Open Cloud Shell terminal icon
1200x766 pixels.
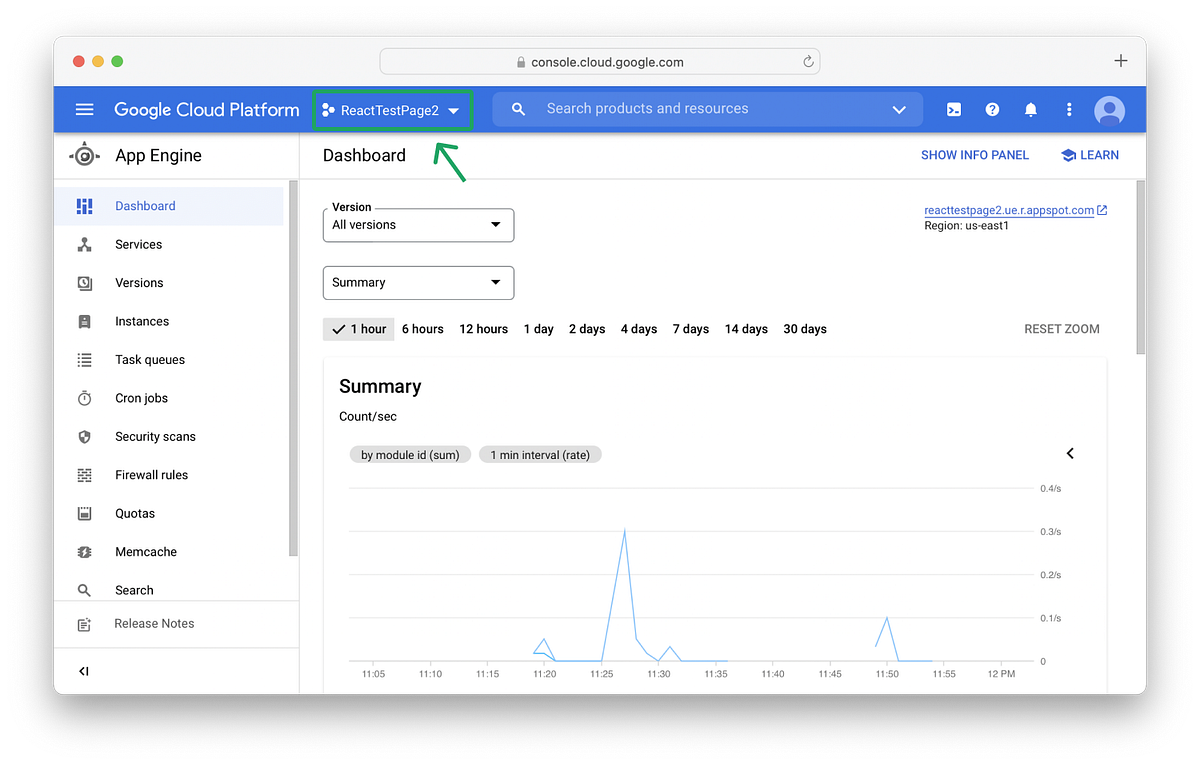(954, 109)
